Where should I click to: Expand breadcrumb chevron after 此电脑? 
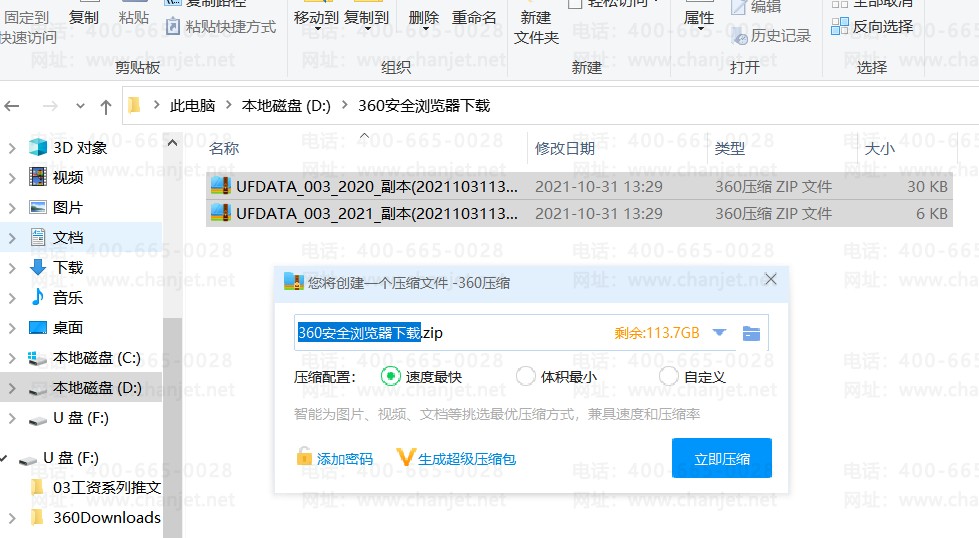(229, 105)
